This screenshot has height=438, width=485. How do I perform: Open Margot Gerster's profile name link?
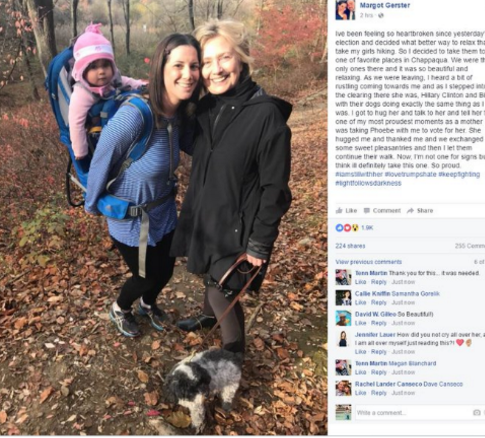tap(385, 5)
